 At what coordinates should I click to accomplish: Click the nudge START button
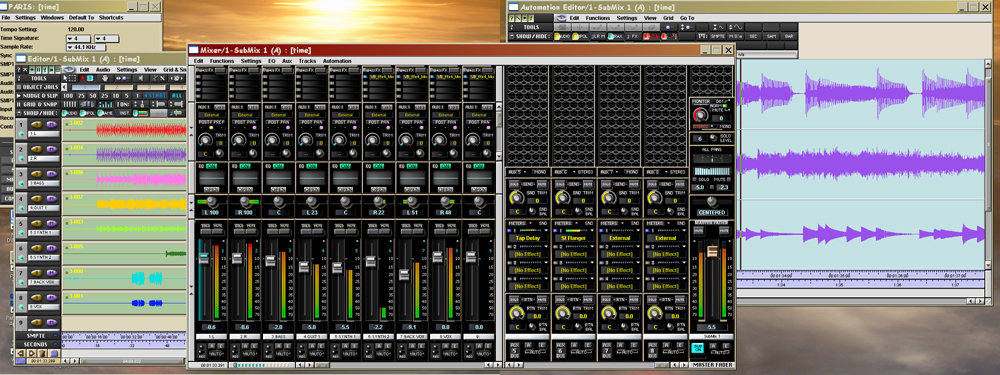156,96
